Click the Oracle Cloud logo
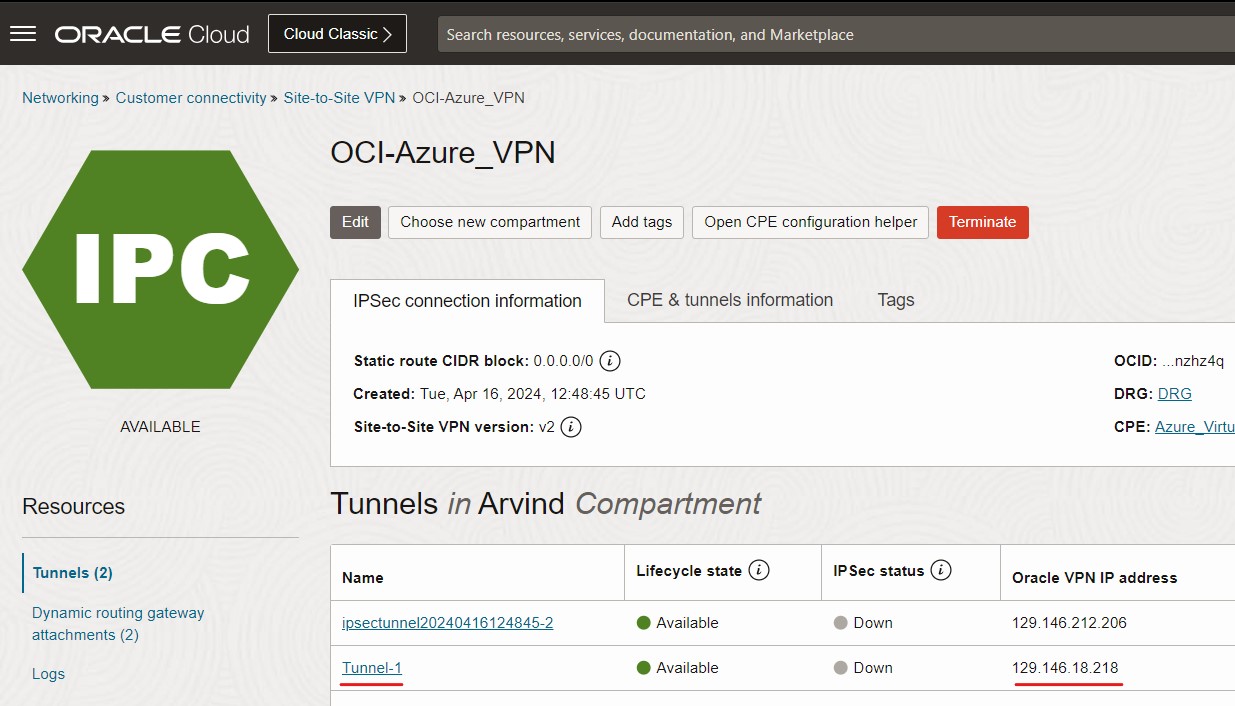Screen dimensions: 1235x706 [152, 34]
